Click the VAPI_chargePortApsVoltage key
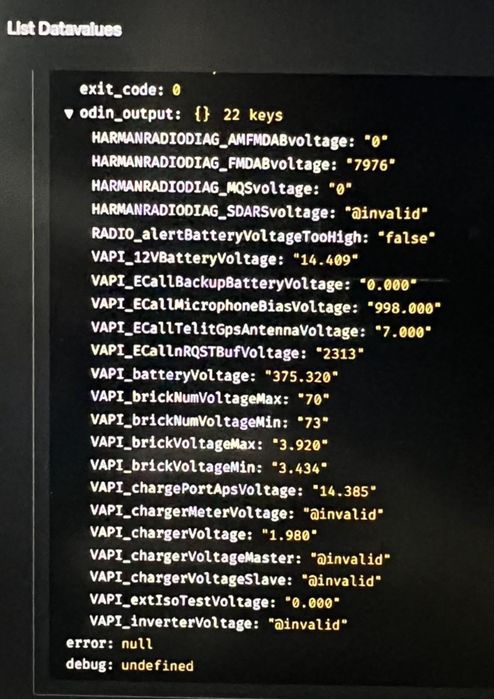The image size is (494, 699). pos(193,489)
